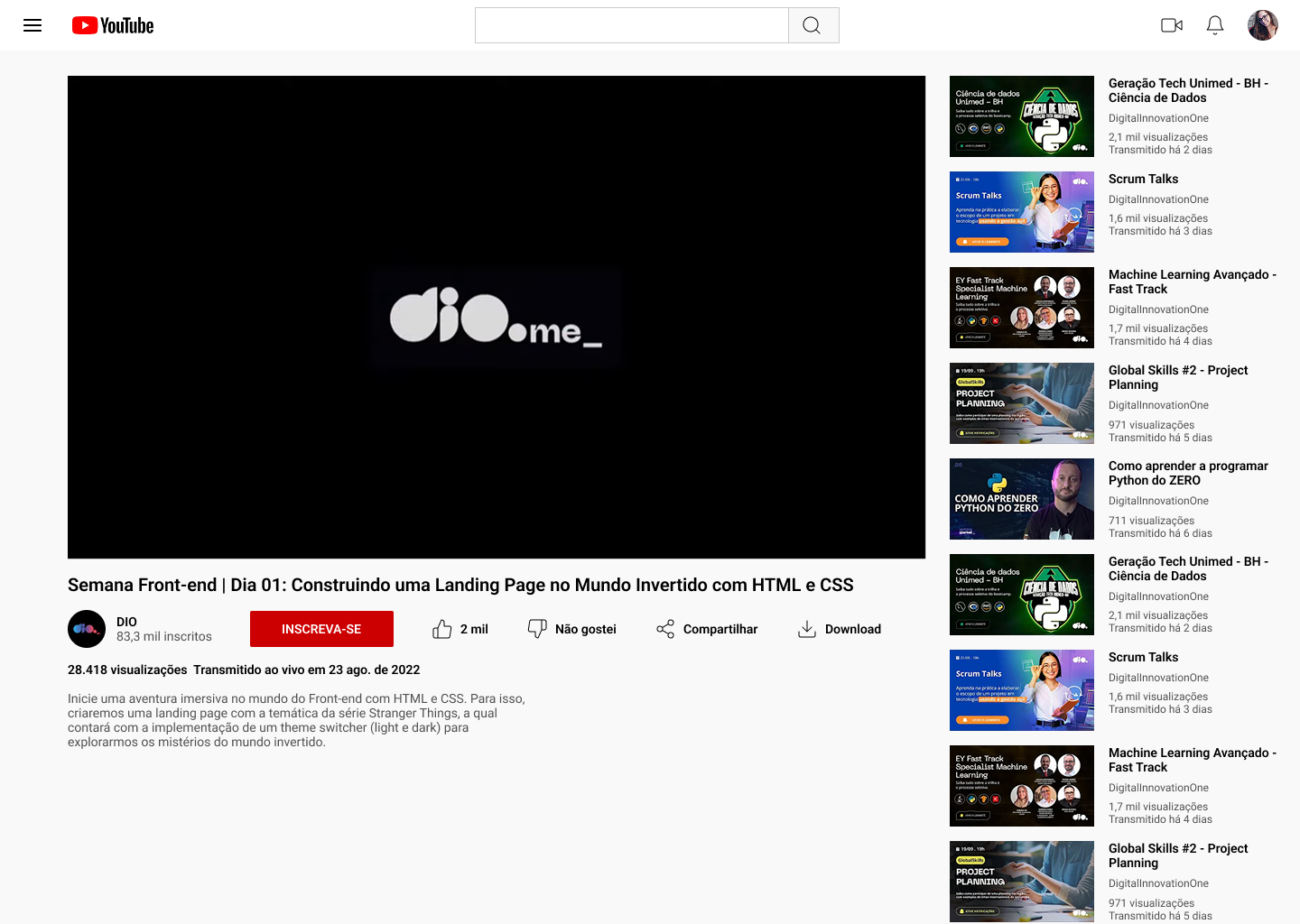This screenshot has height=924, width=1300.
Task: Open second Scrum Talks thumbnail
Action: click(1022, 690)
